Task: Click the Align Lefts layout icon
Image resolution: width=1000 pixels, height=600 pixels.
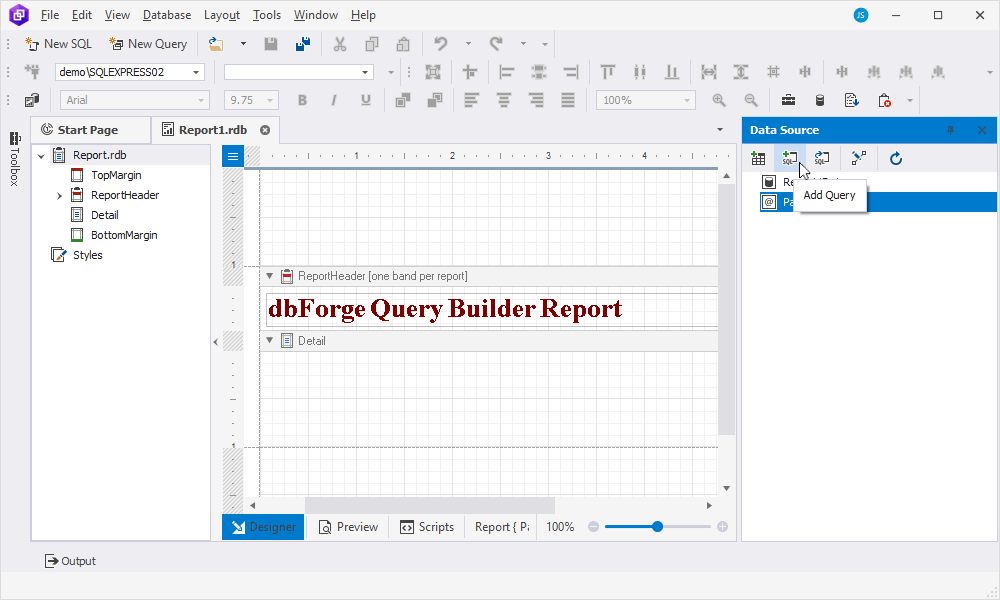Action: click(x=507, y=72)
